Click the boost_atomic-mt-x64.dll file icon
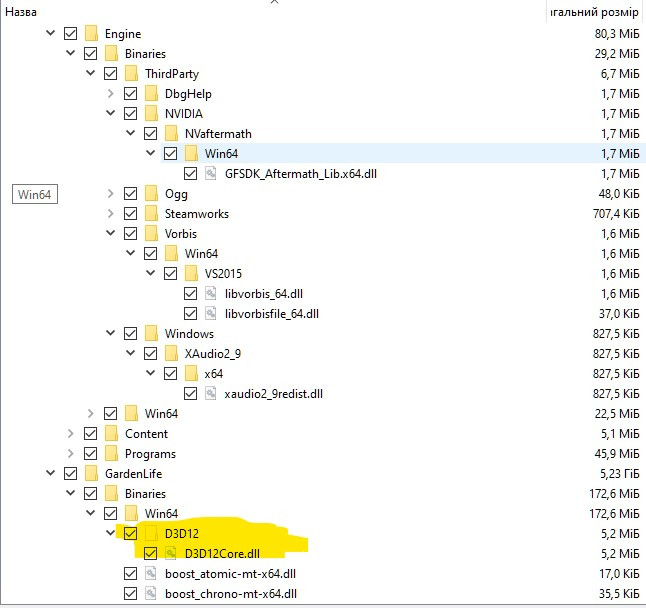 [x=151, y=573]
